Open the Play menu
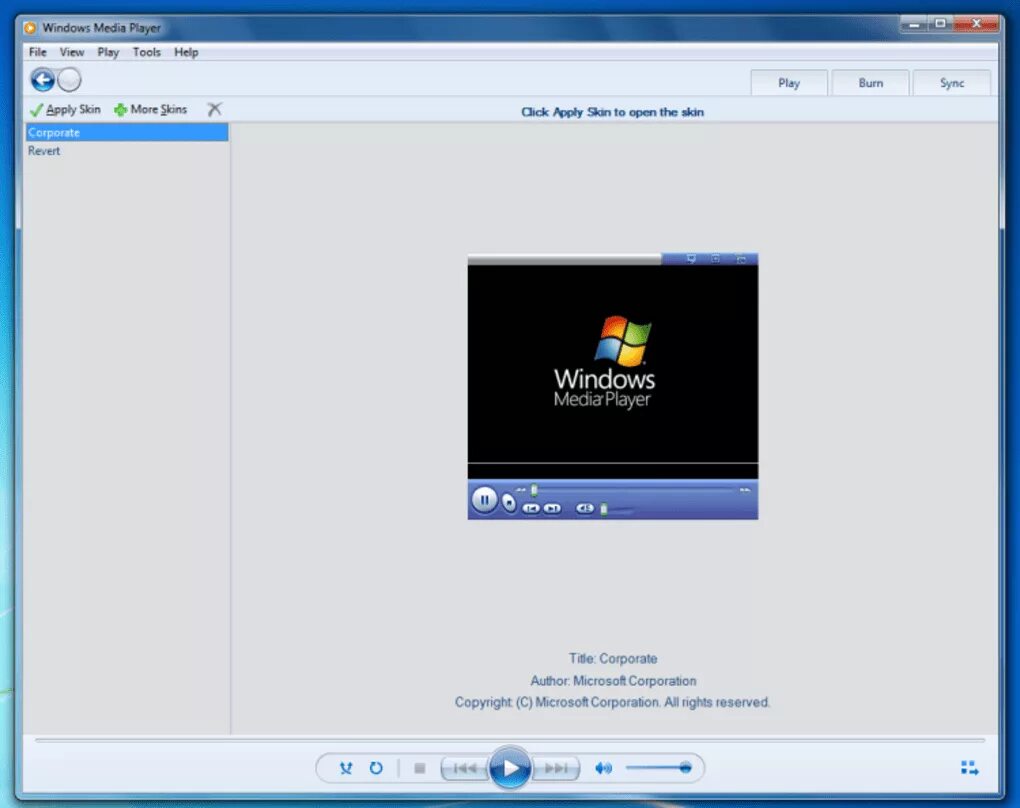Viewport: 1020px width, 808px height. tap(108, 52)
